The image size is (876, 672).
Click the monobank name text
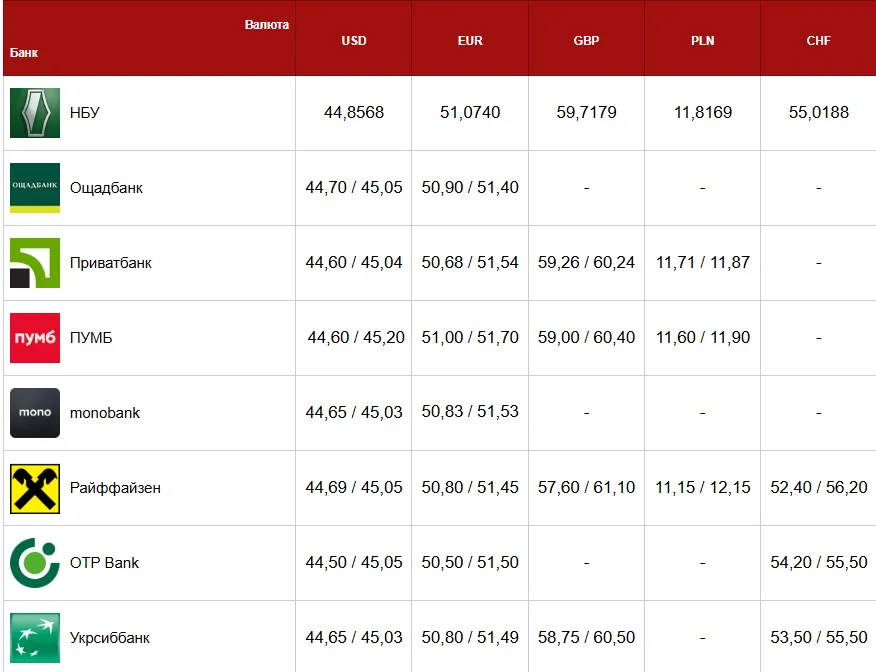(104, 413)
